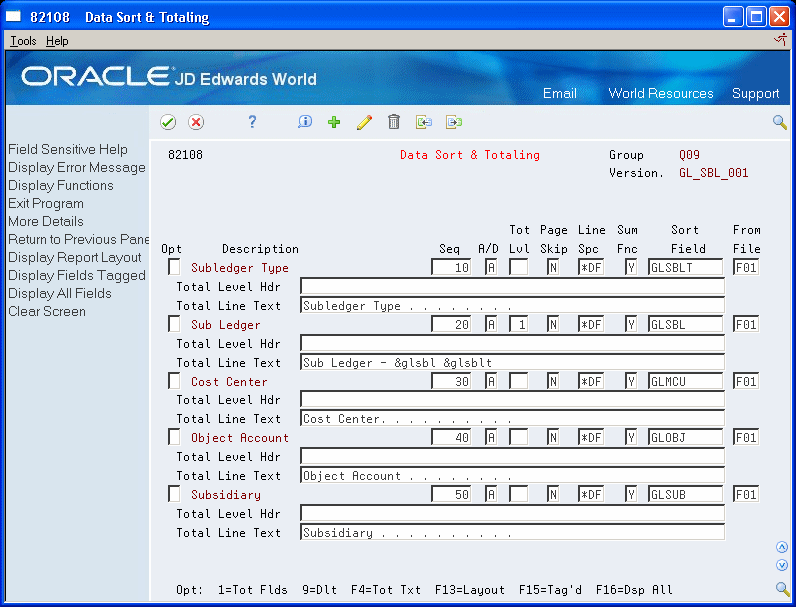This screenshot has height=607, width=796.
Task: Click Sort Field GLOBJ
Action: [x=685, y=437]
